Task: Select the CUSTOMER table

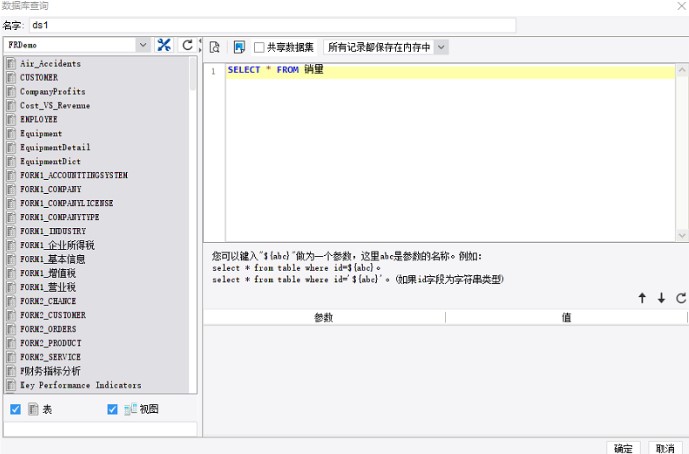Action: 39,78
